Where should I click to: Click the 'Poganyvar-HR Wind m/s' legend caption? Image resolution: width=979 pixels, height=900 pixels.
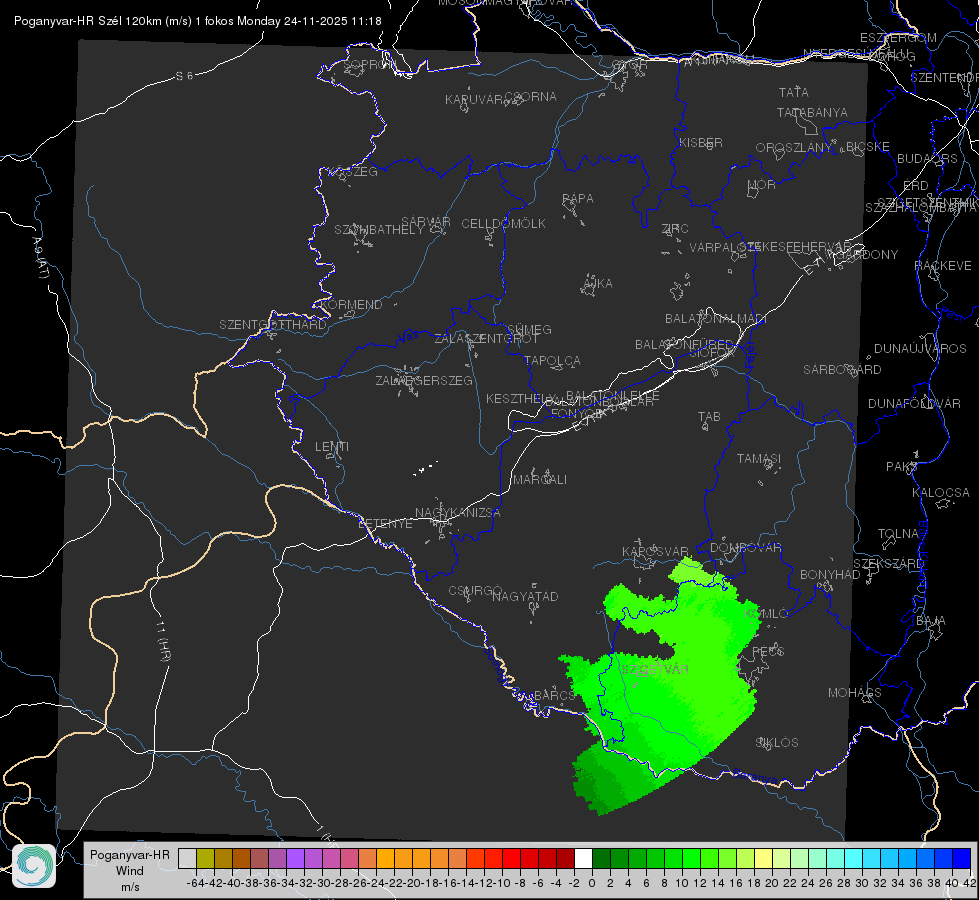click(130, 871)
